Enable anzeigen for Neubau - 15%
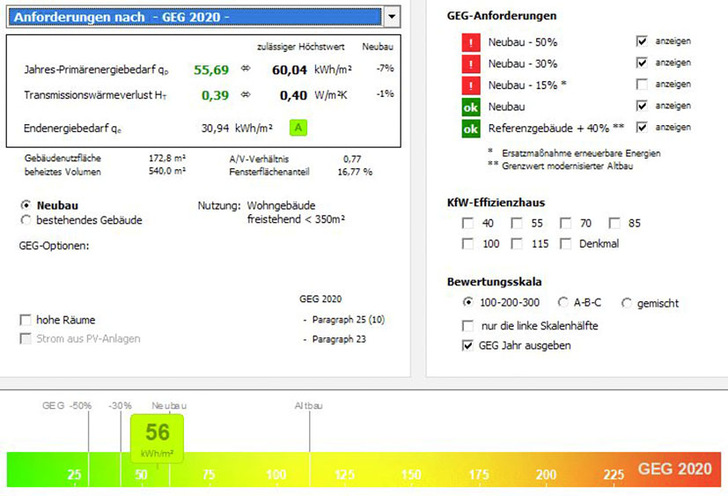Image resolution: width=728 pixels, height=496 pixels. click(642, 85)
